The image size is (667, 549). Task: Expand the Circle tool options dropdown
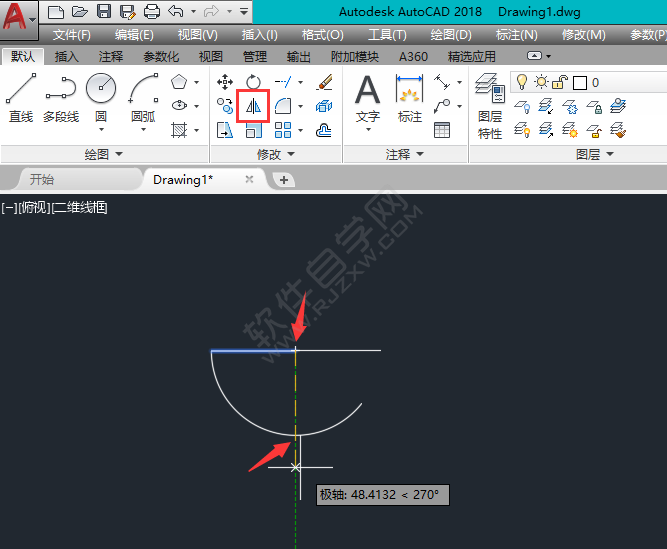point(101,130)
